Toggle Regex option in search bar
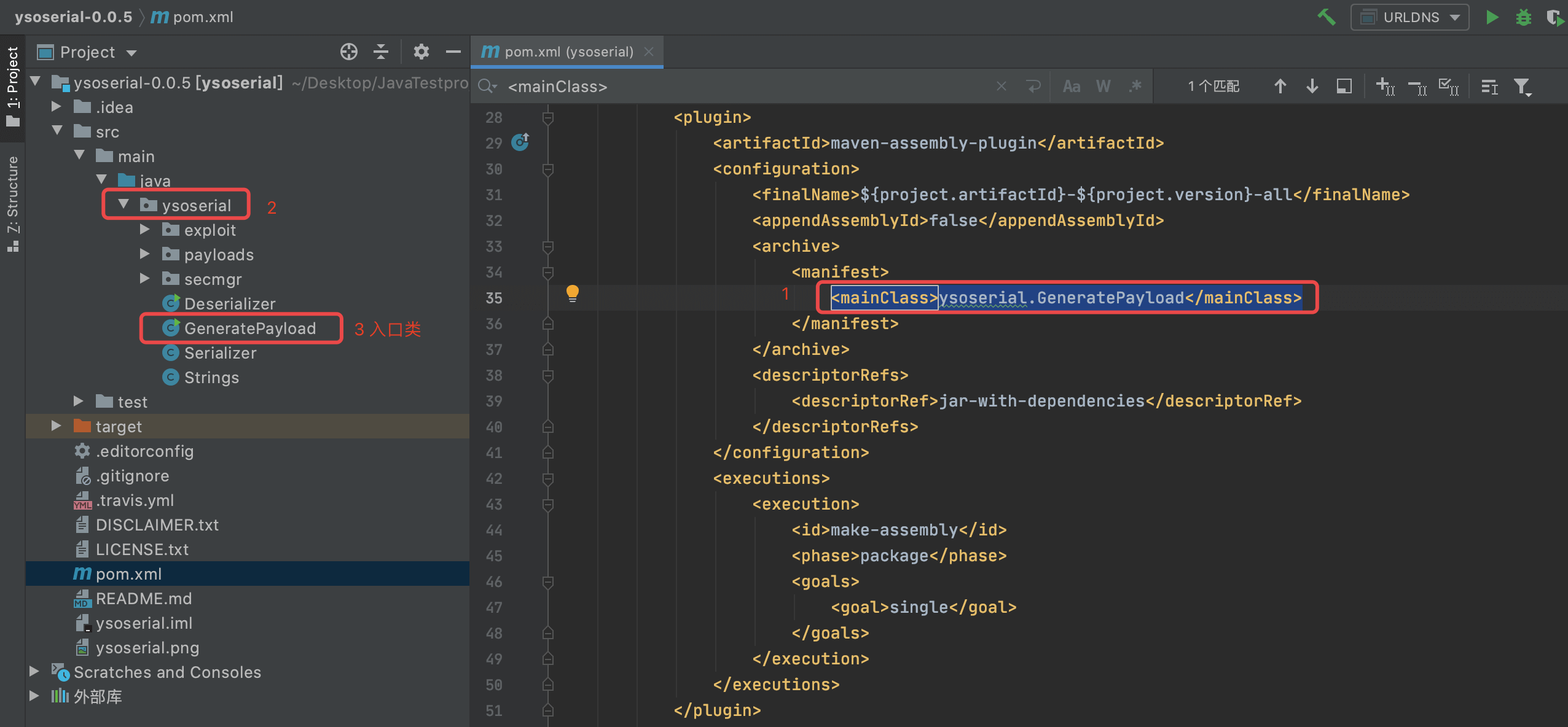The width and height of the screenshot is (1568, 727). (x=1135, y=87)
